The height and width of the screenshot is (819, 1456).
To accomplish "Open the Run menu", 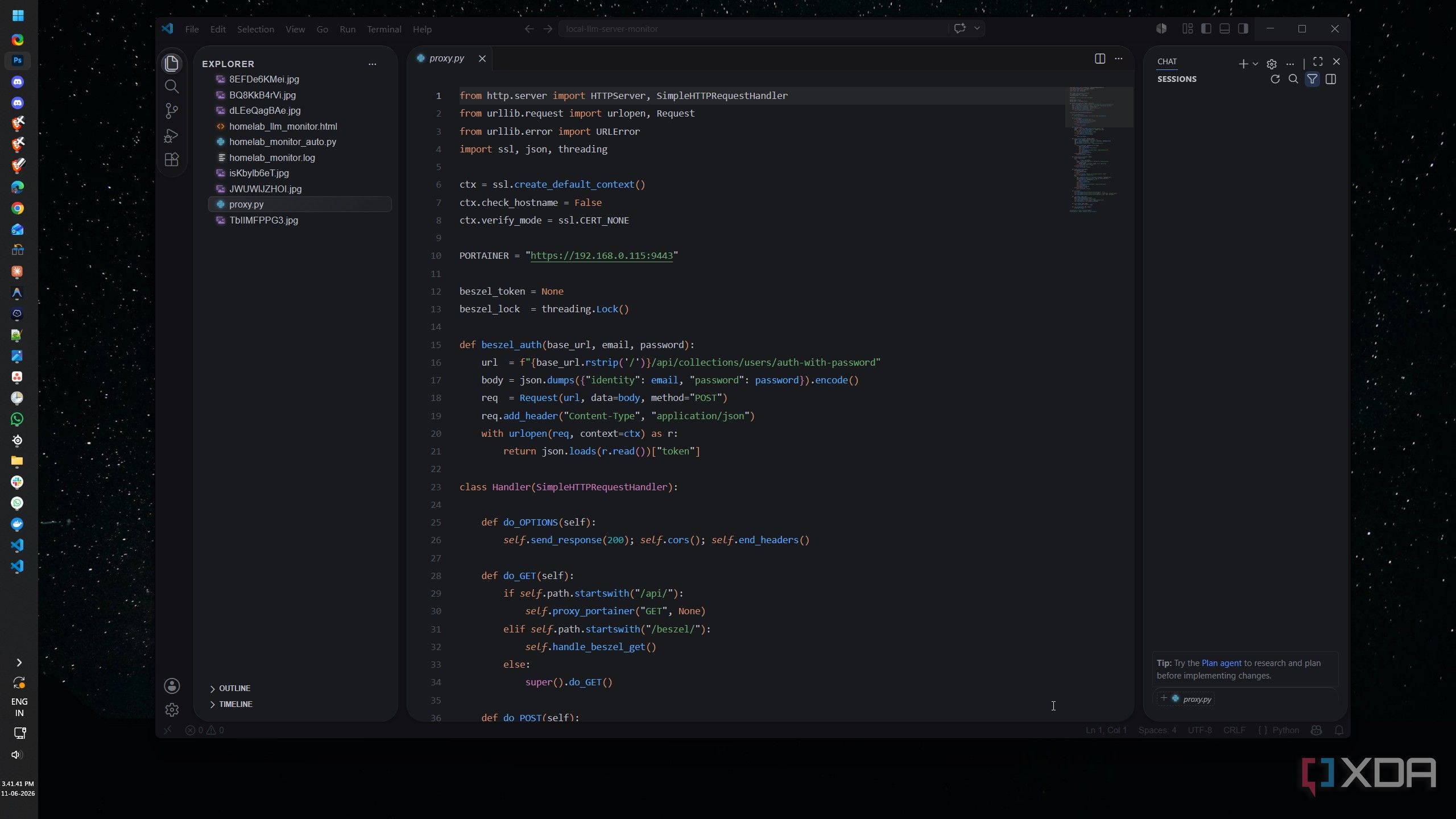I will [348, 29].
